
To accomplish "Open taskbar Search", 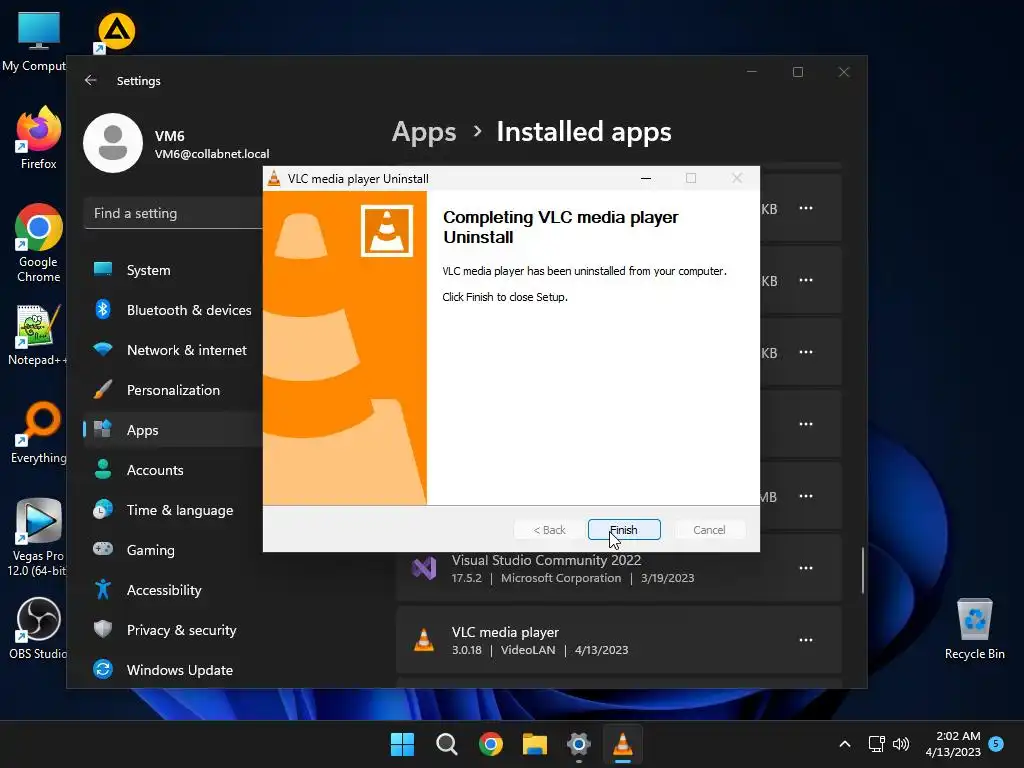I will (x=447, y=744).
